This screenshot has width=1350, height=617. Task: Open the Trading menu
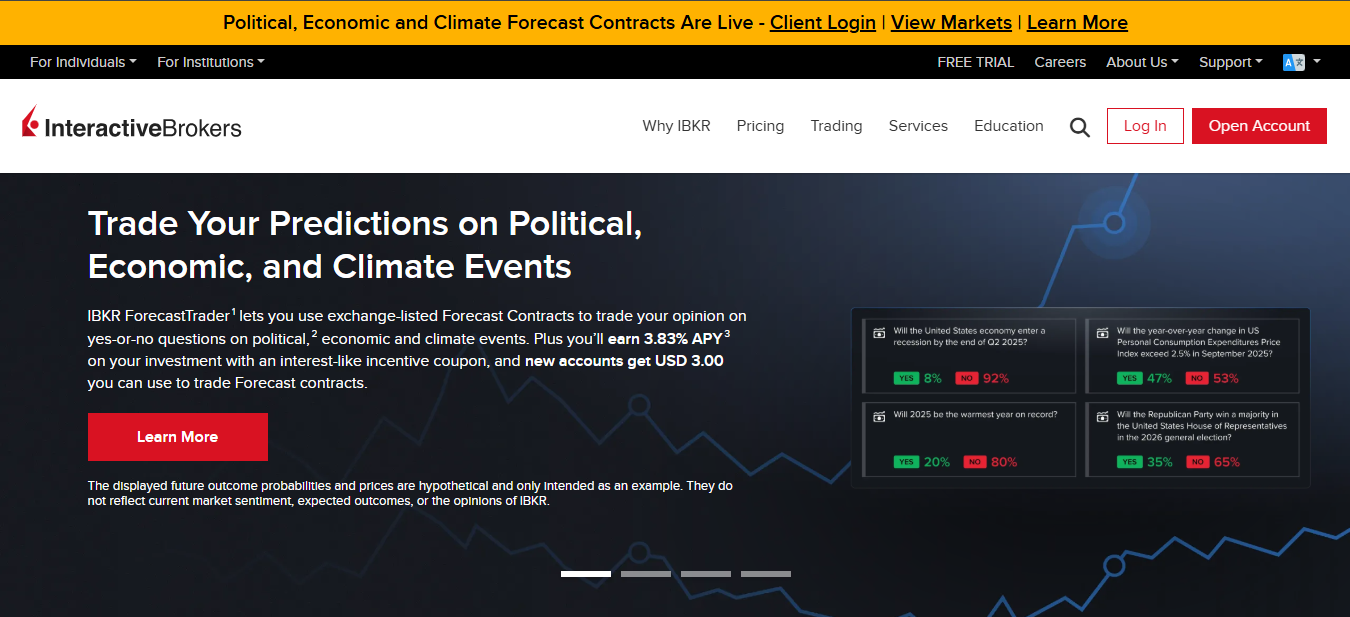[836, 126]
